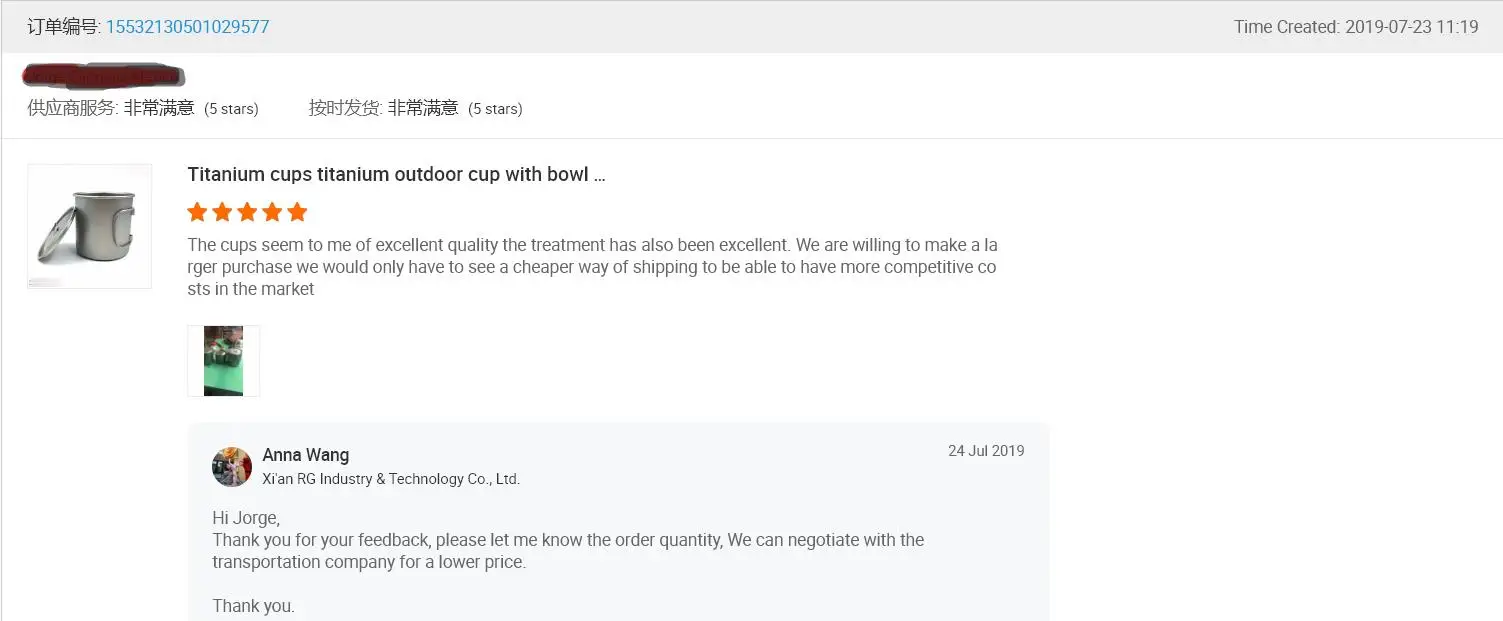Click the second orange rating star
The height and width of the screenshot is (621, 1503).
coord(222,212)
